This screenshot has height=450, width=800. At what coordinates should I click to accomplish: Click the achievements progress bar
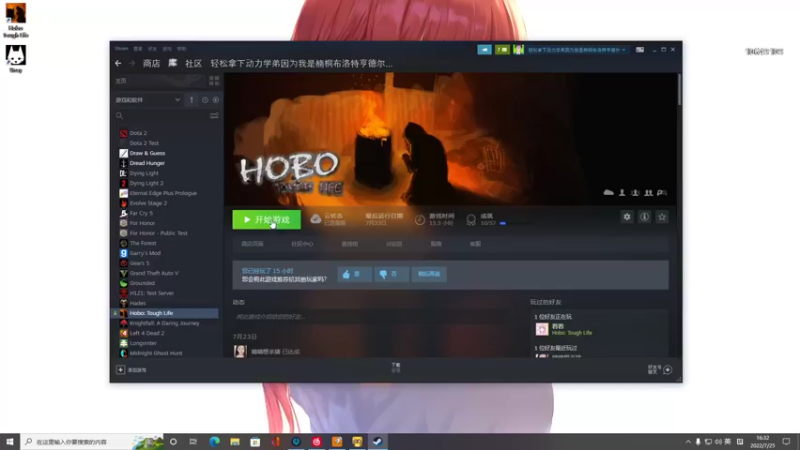[516, 223]
